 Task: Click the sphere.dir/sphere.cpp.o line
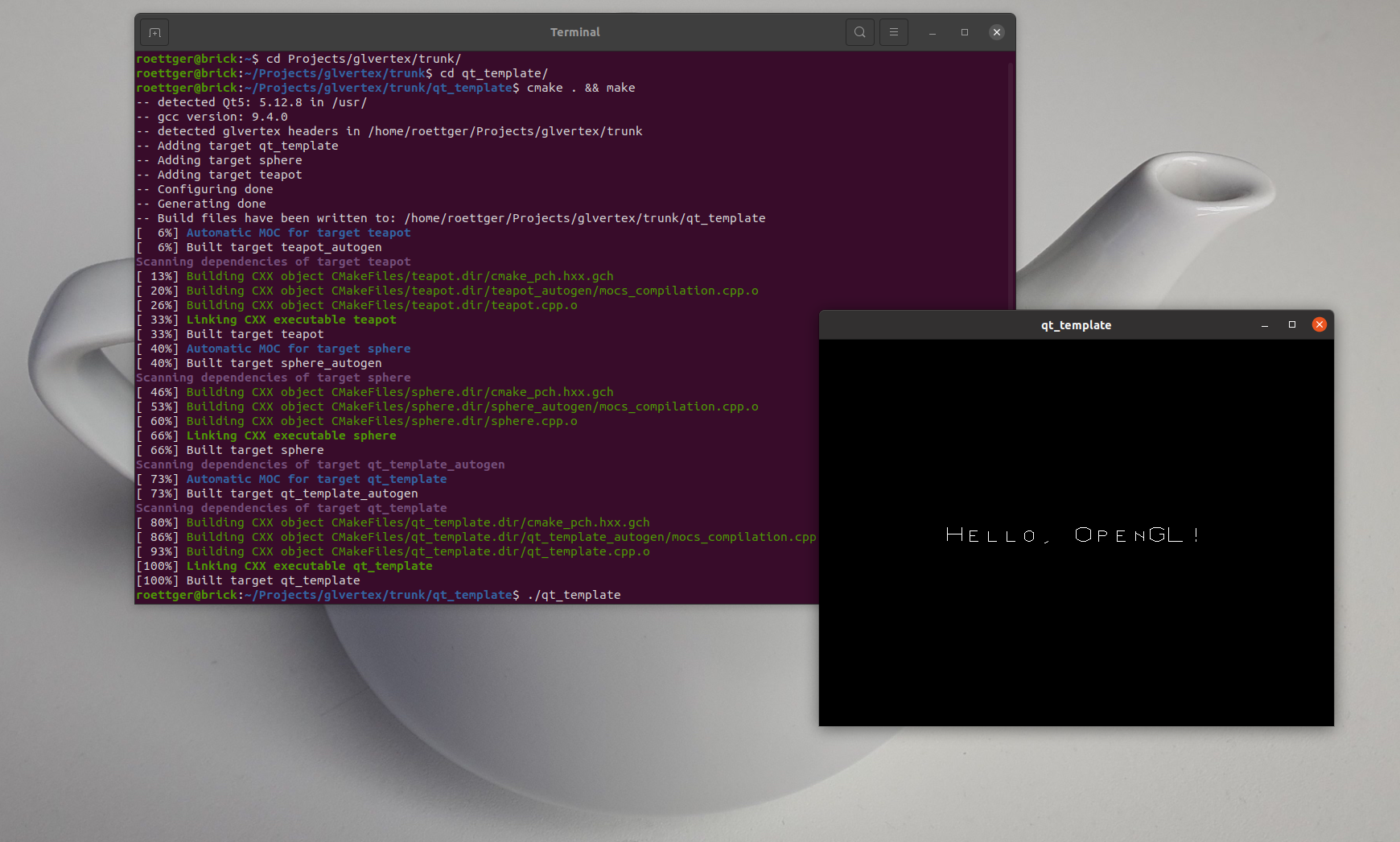tap(356, 421)
